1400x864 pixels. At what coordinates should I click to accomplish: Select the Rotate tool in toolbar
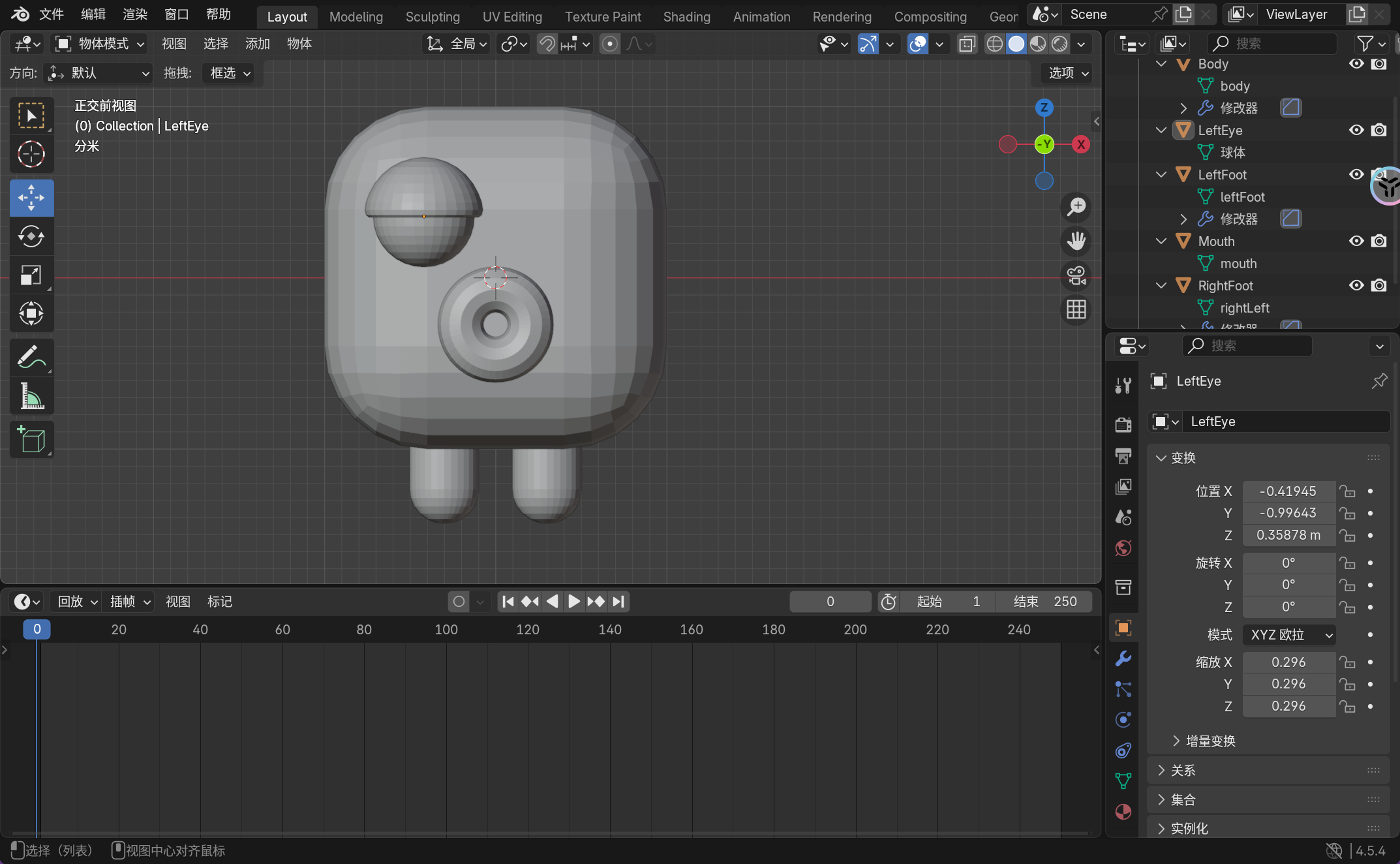[x=31, y=236]
